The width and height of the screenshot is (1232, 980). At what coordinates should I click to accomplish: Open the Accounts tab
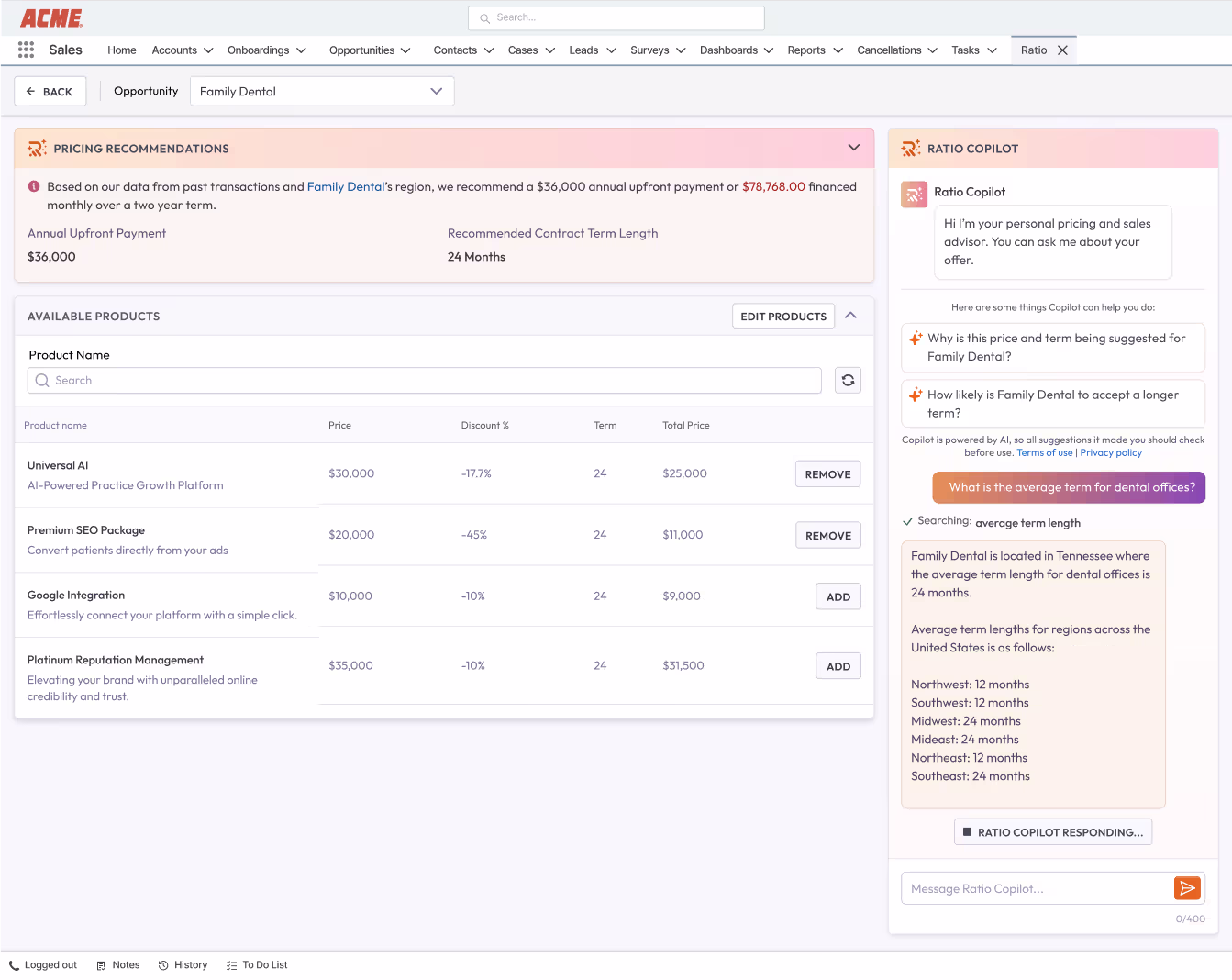pyautogui.click(x=174, y=50)
